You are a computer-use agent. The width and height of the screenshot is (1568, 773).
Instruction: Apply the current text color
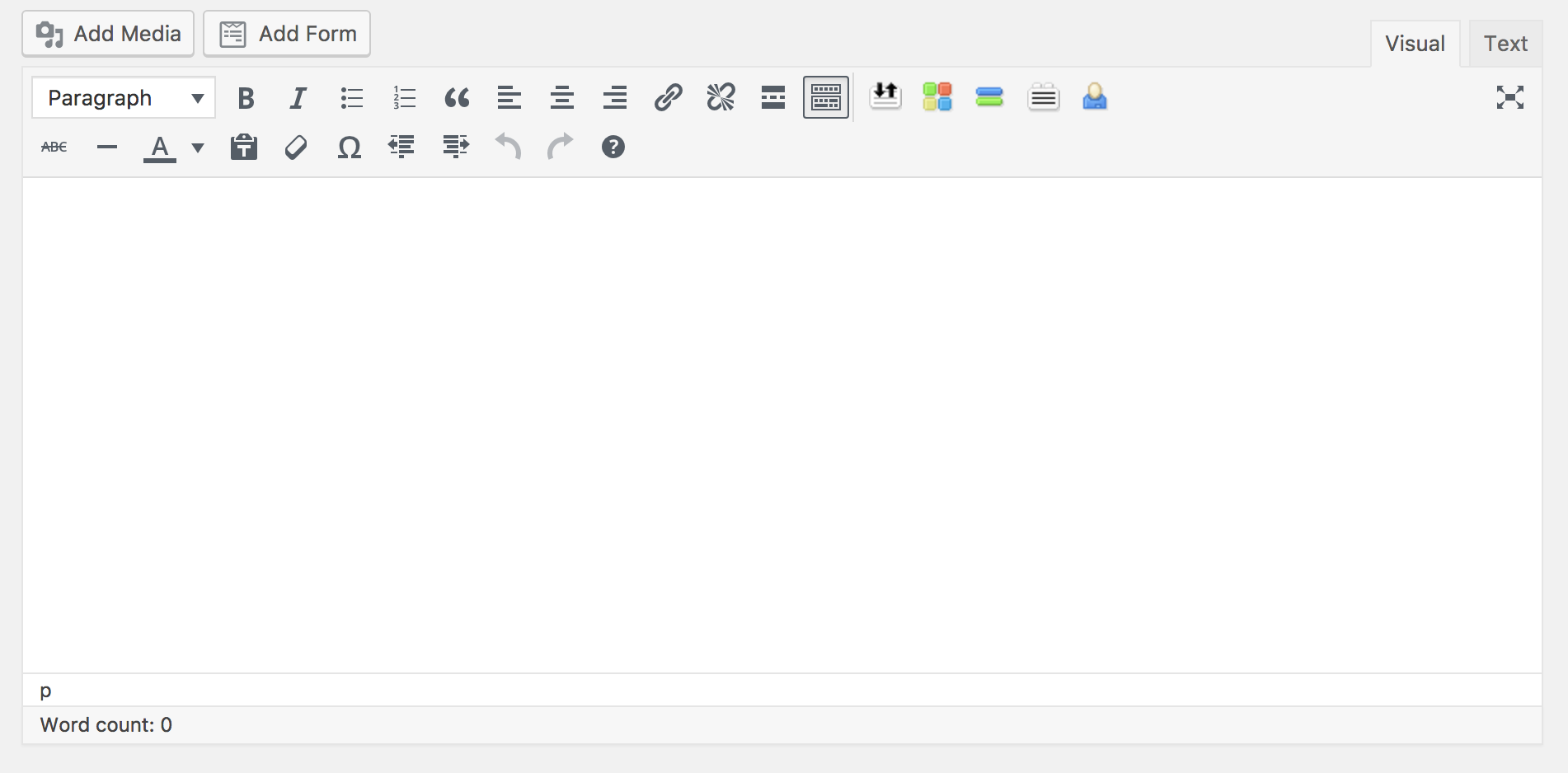click(x=160, y=148)
